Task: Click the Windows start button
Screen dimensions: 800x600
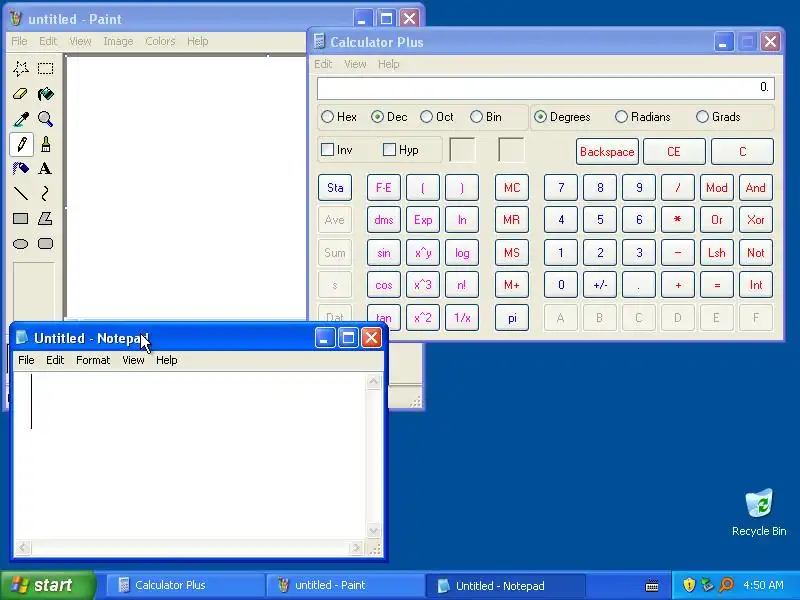Action: pos(47,585)
